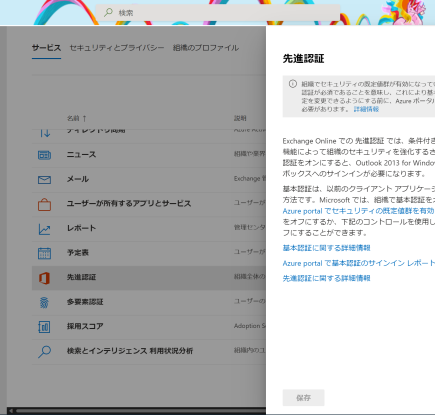The height and width of the screenshot is (415, 435).
Task: Open the メール service row
Action: [149, 180]
